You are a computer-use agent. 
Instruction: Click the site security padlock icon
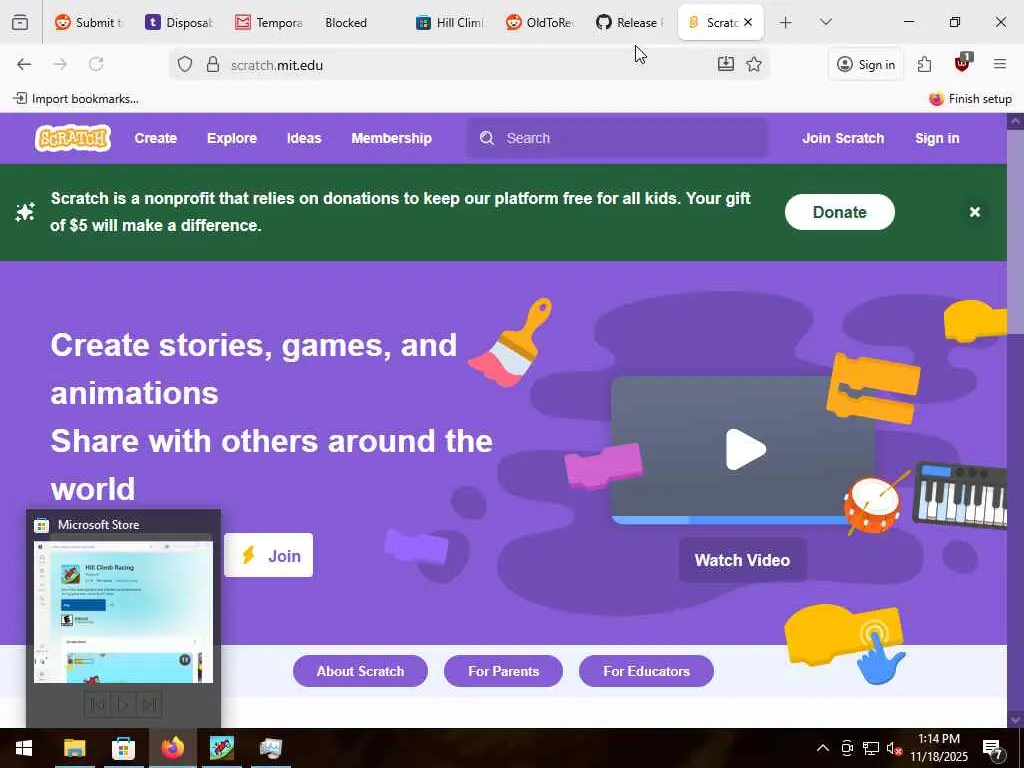[x=212, y=64]
